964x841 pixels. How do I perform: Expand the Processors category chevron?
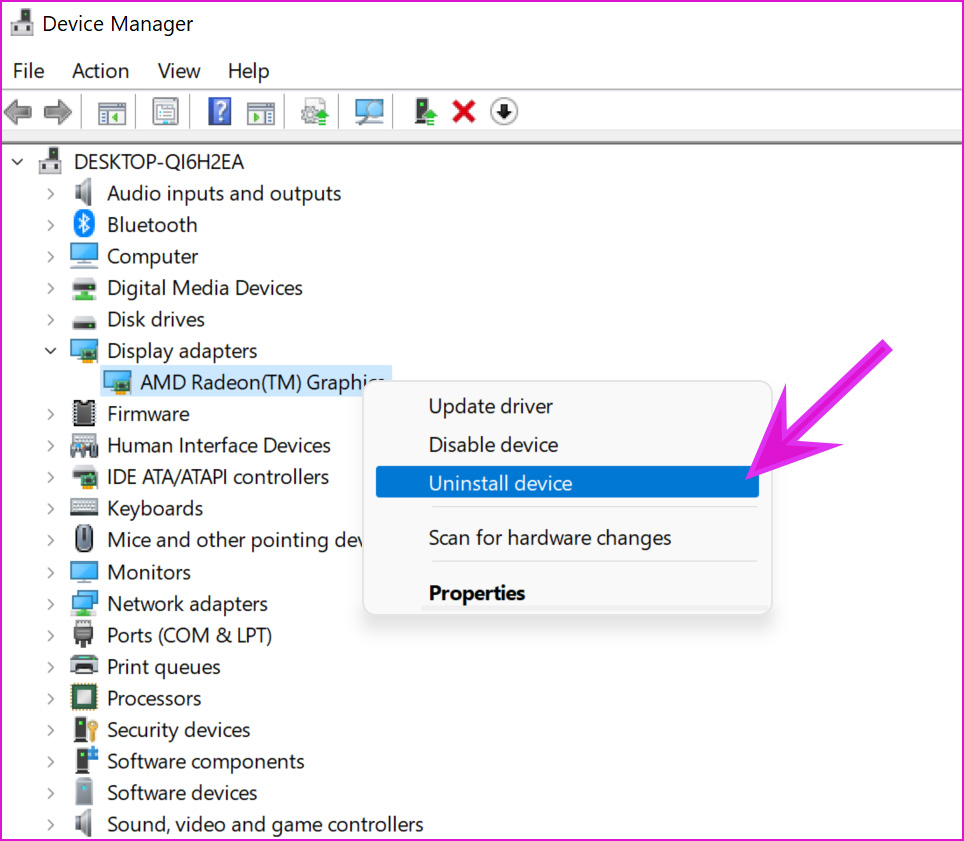50,698
